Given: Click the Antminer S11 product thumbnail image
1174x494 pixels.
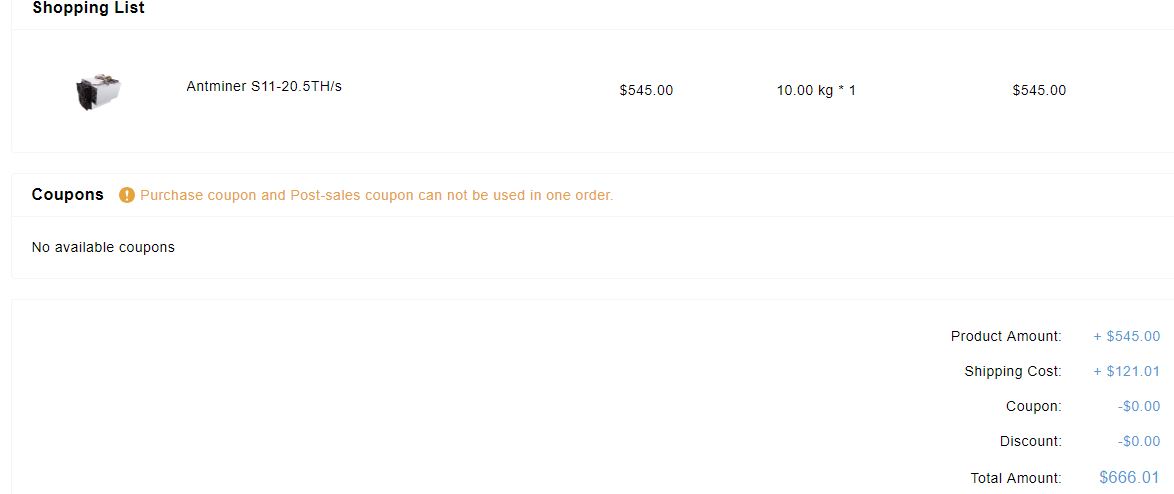Looking at the screenshot, I should click(99, 92).
